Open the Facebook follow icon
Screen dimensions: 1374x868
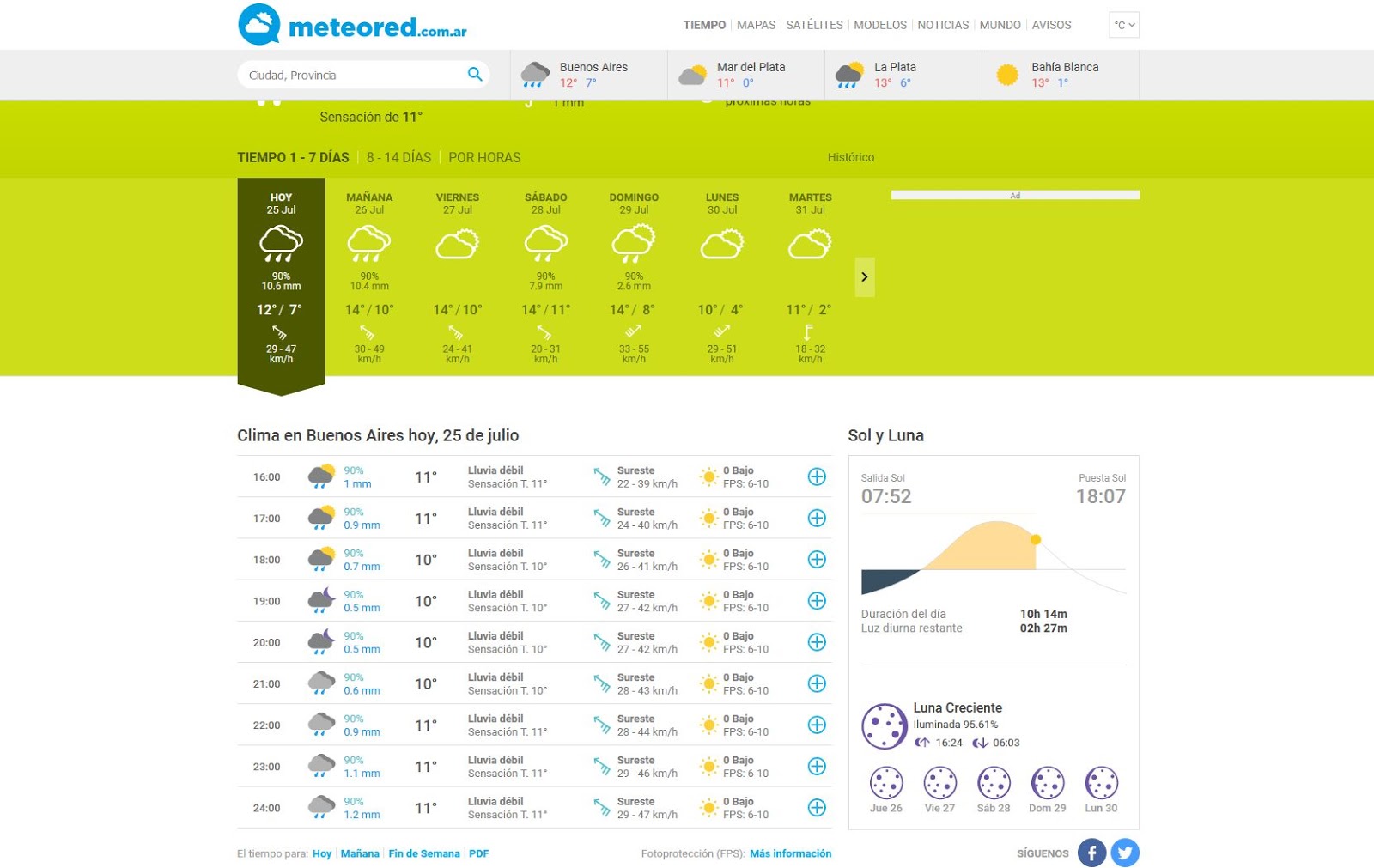pos(1091,853)
